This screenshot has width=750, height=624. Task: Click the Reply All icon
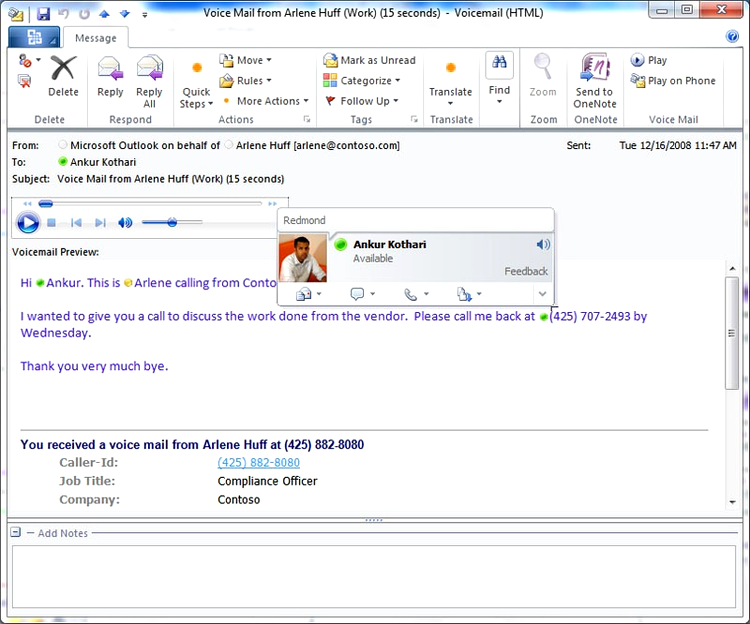[x=149, y=67]
